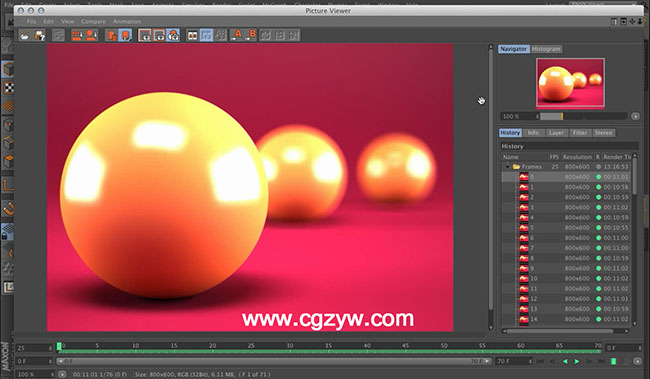Select frame 10 row in History list
This screenshot has height=379, width=650.
pyautogui.click(x=566, y=279)
